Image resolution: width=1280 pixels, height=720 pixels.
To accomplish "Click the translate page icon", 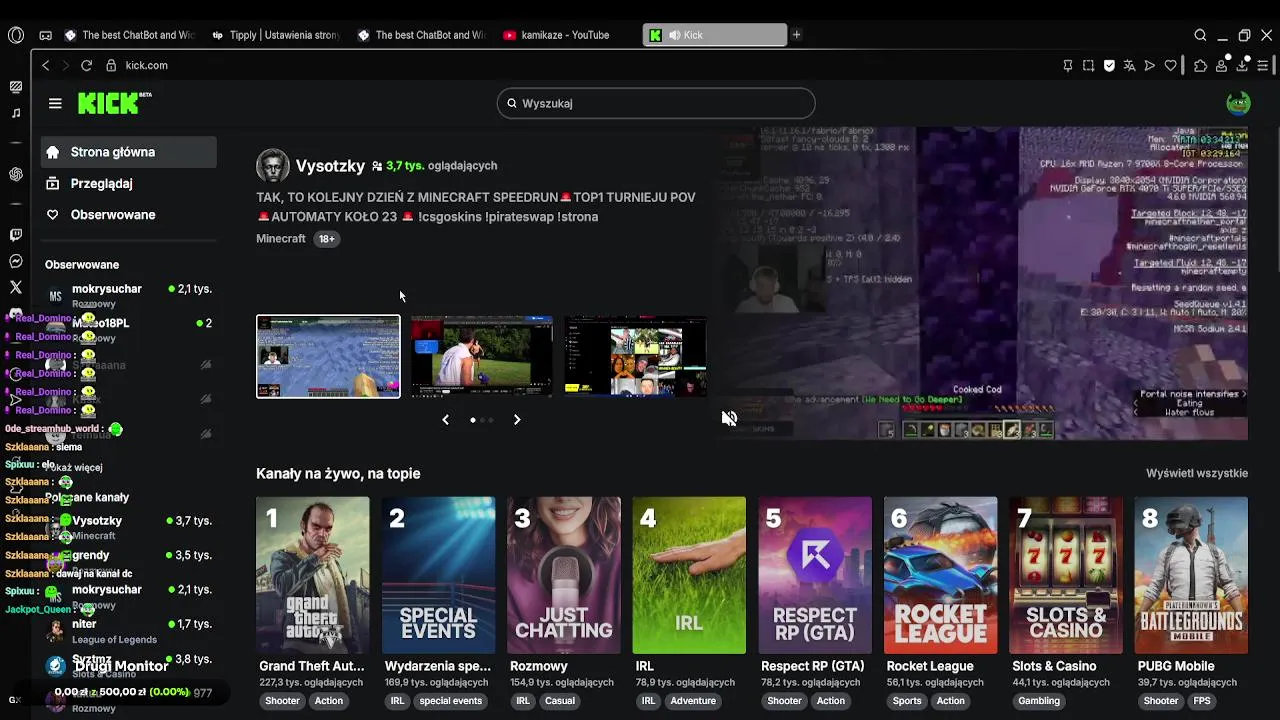I will pos(1129,66).
